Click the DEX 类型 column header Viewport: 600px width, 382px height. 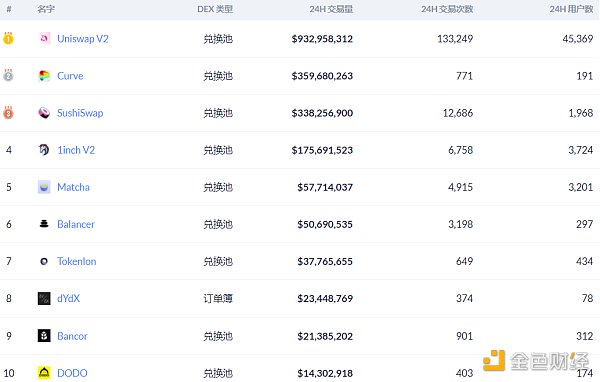tap(215, 9)
